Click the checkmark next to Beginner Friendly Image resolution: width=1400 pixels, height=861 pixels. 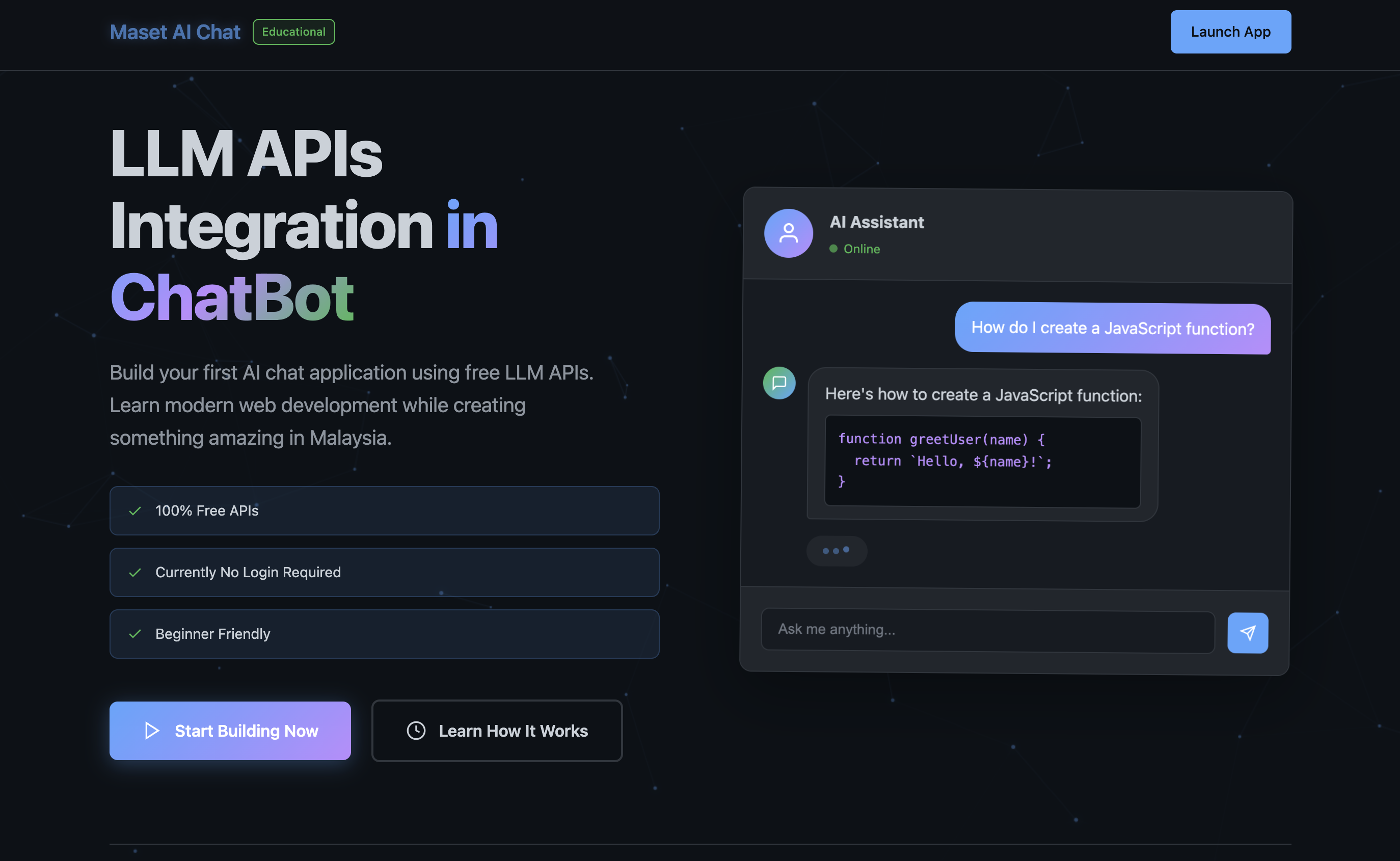[x=135, y=633]
